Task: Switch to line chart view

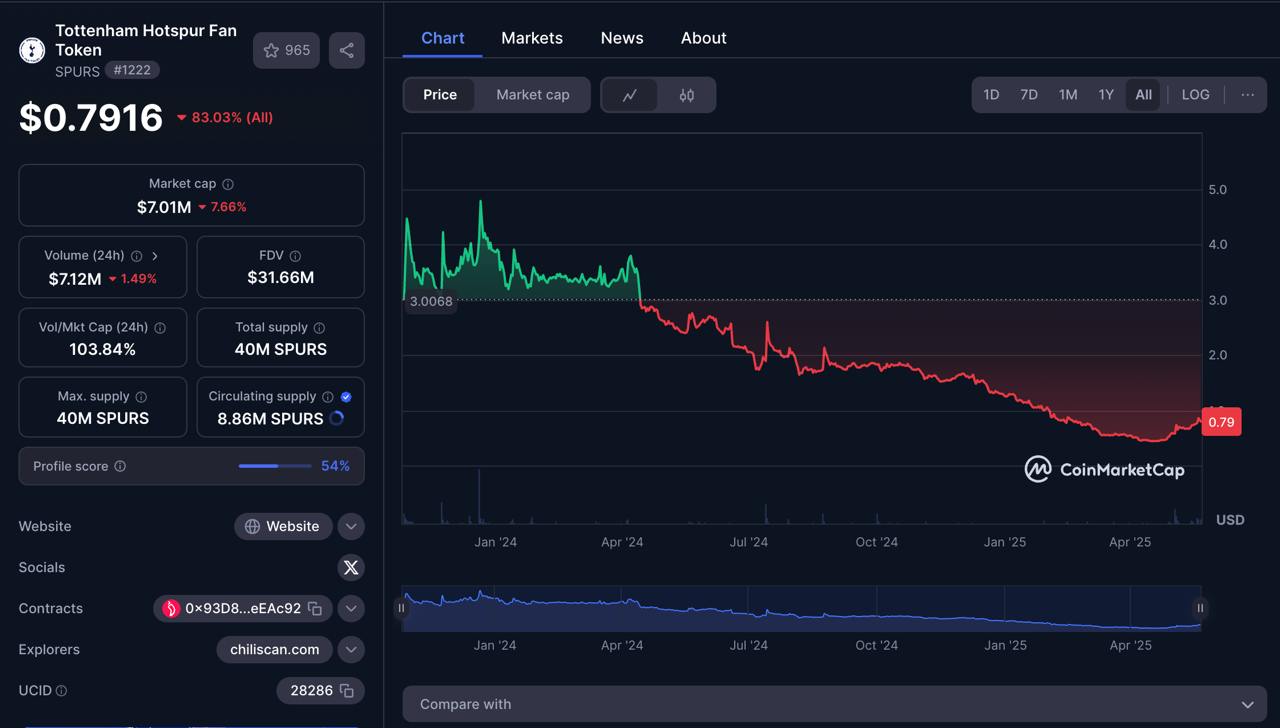Action: pyautogui.click(x=630, y=95)
